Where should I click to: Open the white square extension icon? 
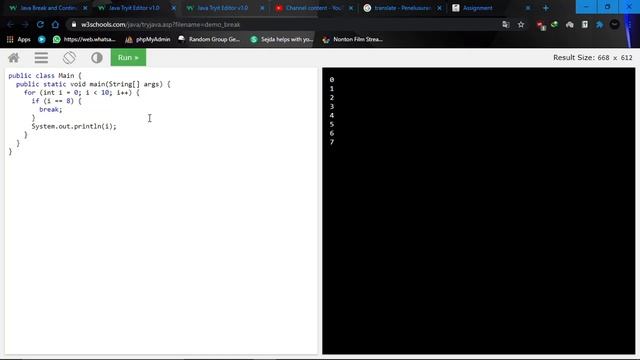(x=585, y=24)
